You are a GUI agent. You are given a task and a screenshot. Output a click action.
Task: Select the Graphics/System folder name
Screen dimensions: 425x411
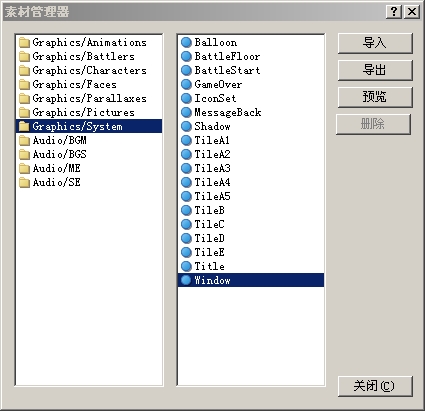pos(77,127)
